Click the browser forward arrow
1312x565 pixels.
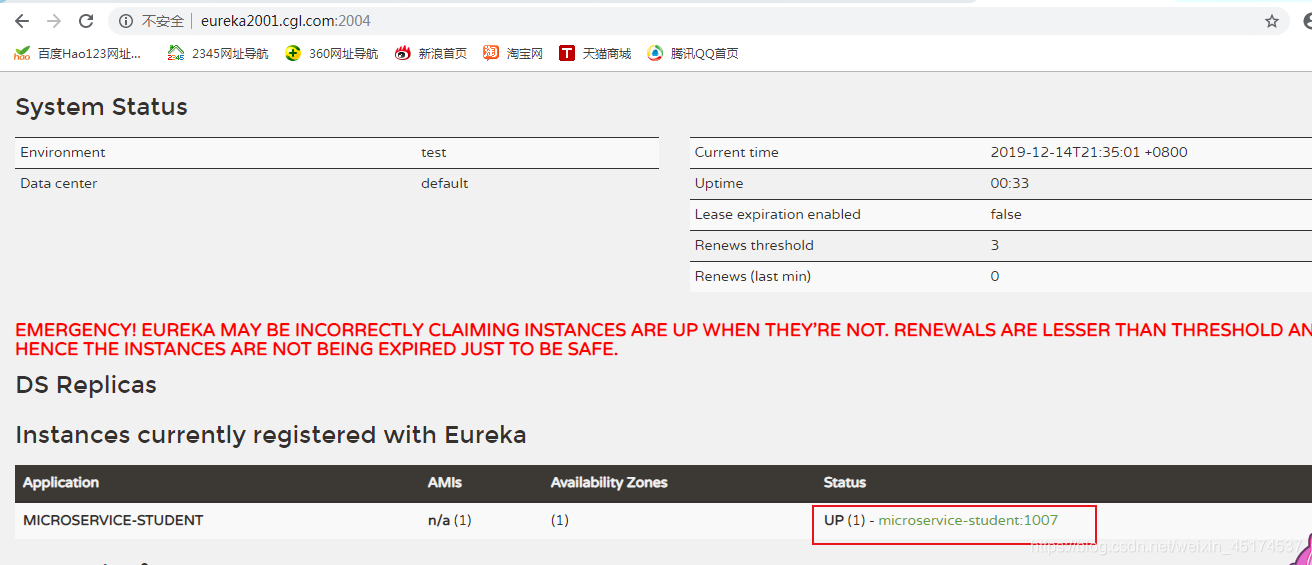point(54,21)
